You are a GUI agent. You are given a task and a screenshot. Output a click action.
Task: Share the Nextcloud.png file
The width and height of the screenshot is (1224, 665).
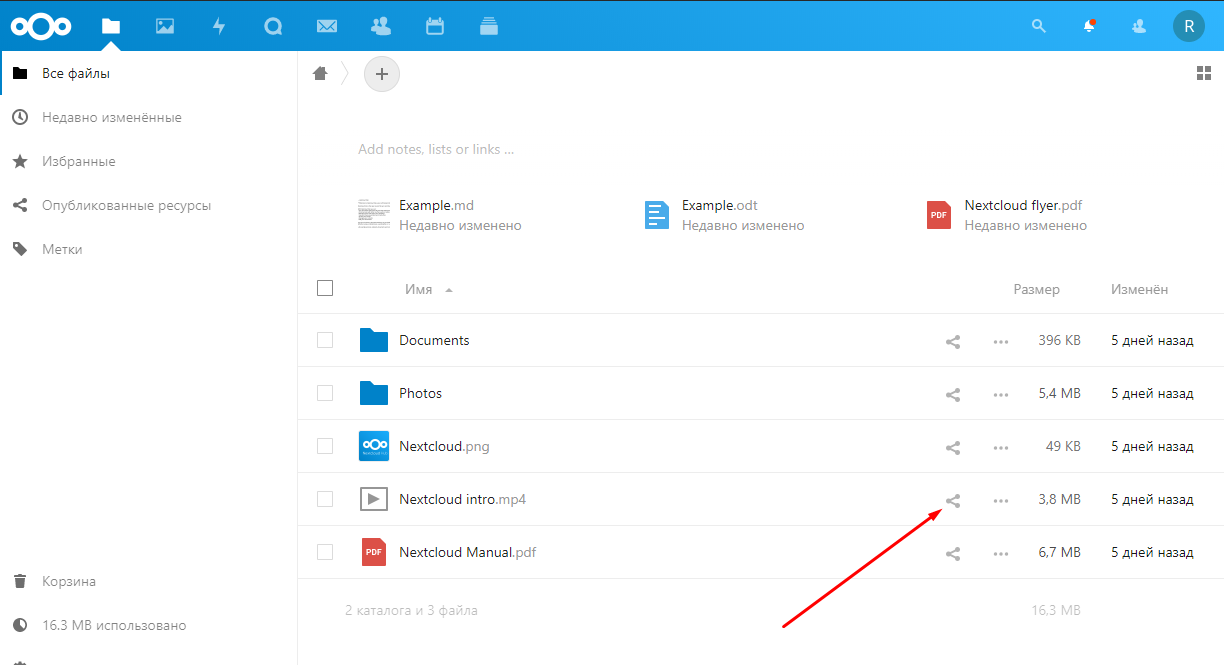pos(953,447)
